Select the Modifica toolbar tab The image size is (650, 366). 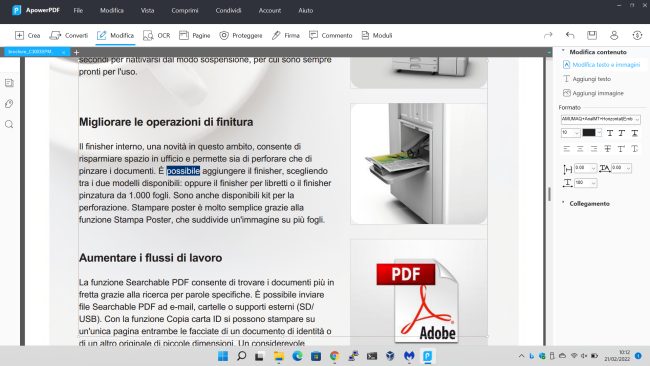(x=115, y=35)
